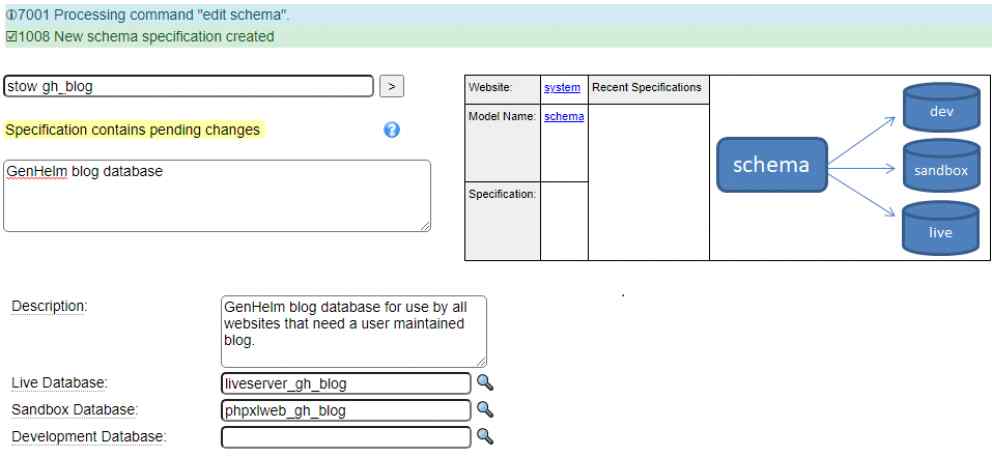Click 'Specification contains pending changes' notice
The image size is (992, 457).
[132, 130]
